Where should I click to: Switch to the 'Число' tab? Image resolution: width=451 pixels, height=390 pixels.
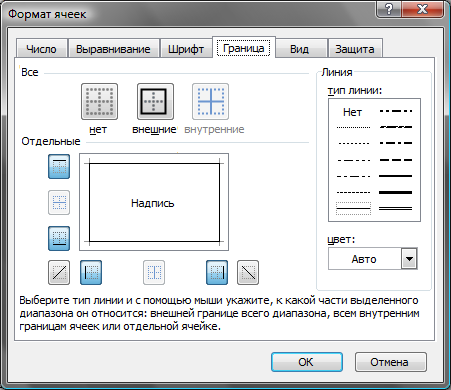click(x=41, y=49)
